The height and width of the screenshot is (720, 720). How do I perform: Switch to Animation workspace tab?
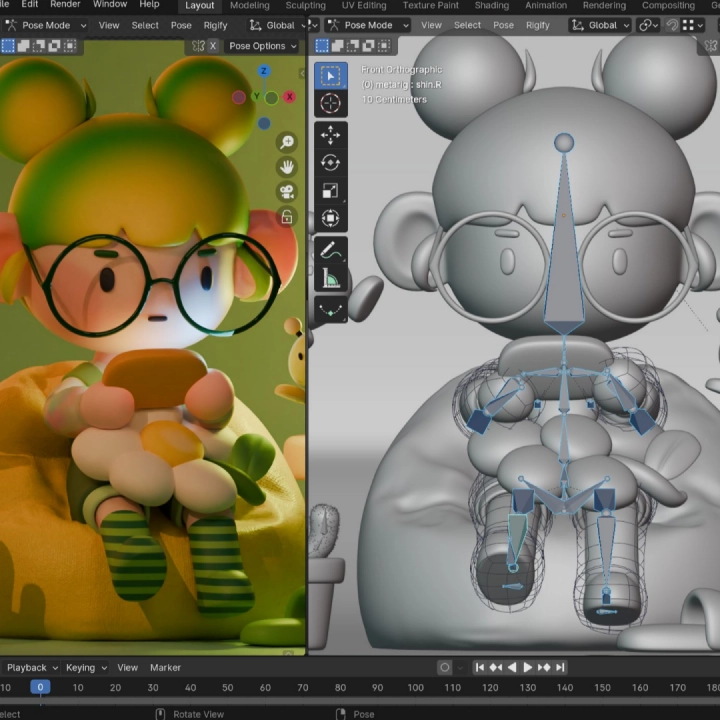pyautogui.click(x=546, y=6)
